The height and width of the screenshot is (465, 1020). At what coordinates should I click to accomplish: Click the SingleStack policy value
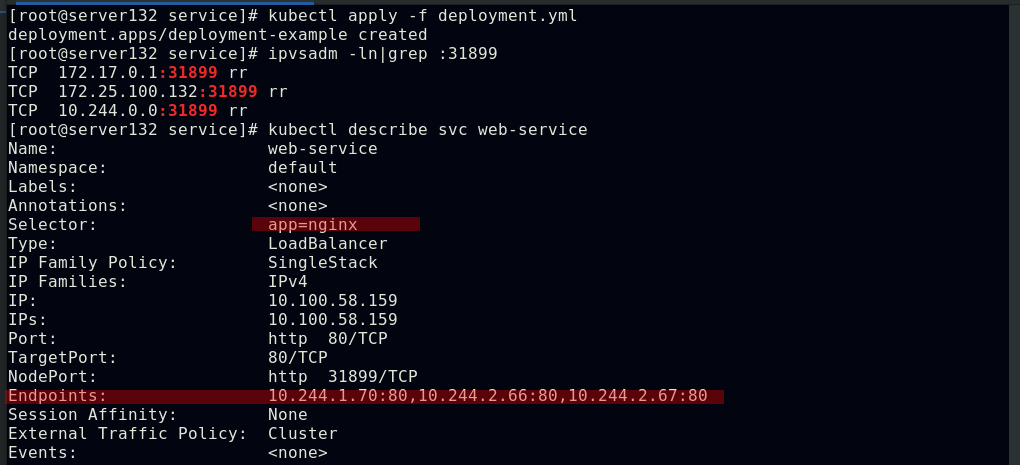coord(322,263)
